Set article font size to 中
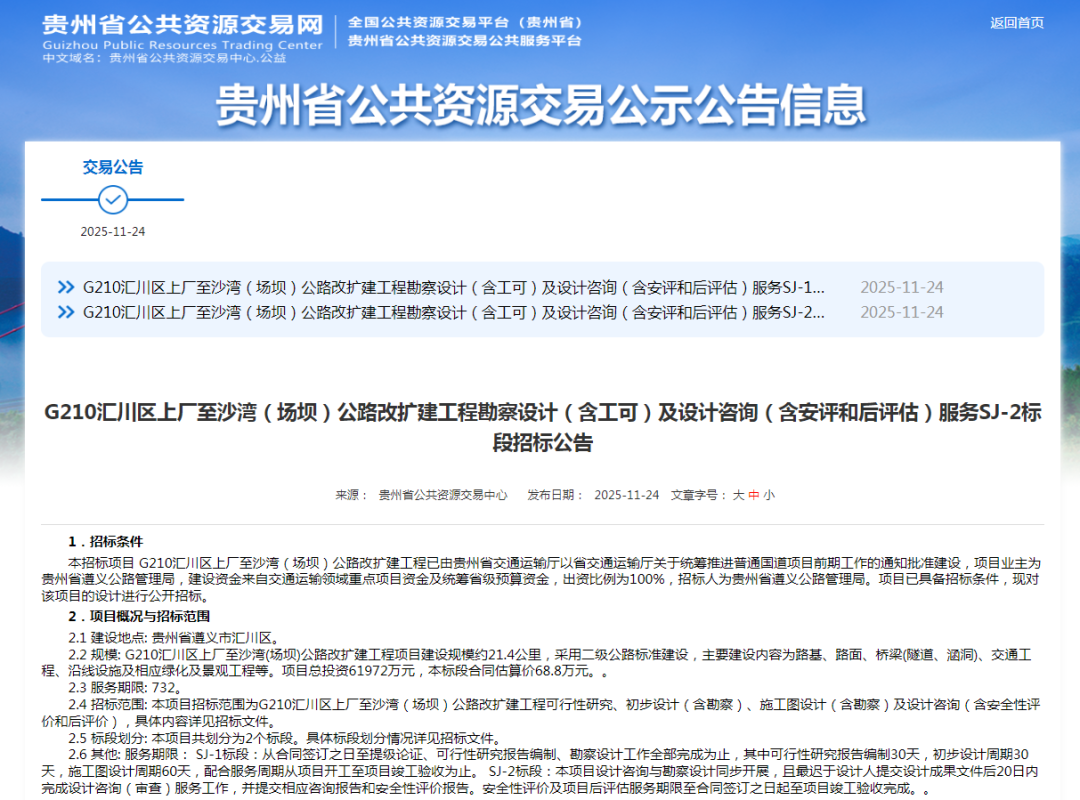Screen dimensions: 1080x800 click(x=753, y=495)
